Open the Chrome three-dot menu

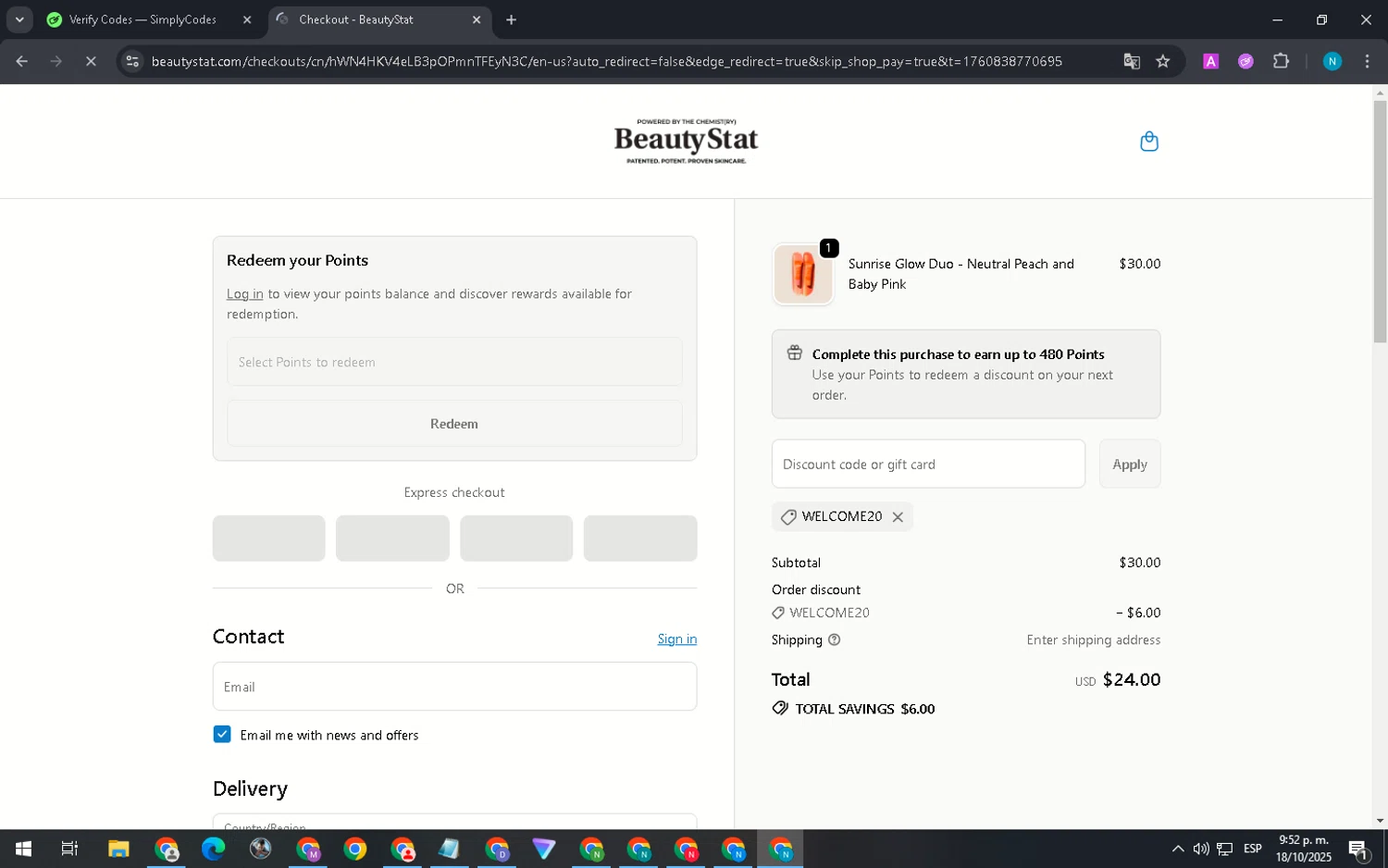click(1367, 61)
